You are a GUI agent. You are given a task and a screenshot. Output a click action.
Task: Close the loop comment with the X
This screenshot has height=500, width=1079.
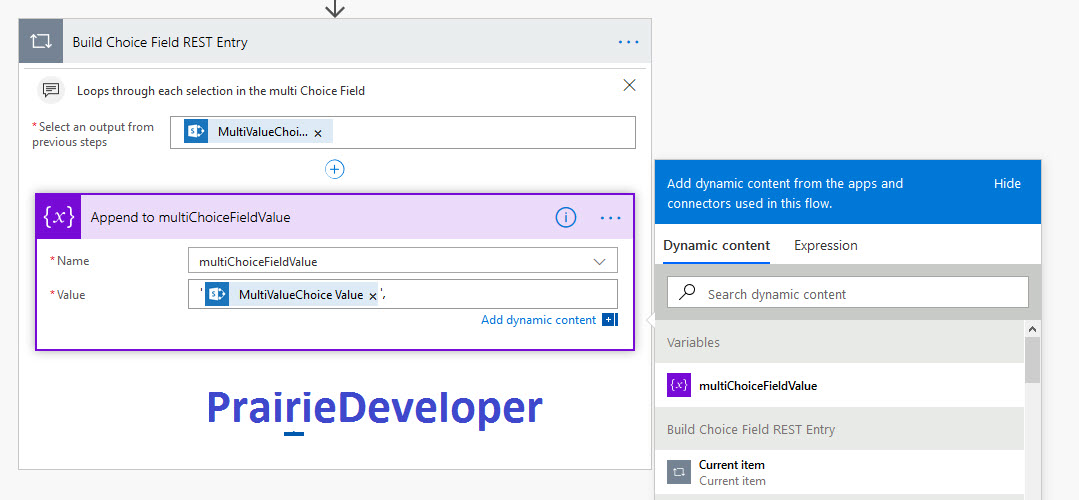coord(629,85)
